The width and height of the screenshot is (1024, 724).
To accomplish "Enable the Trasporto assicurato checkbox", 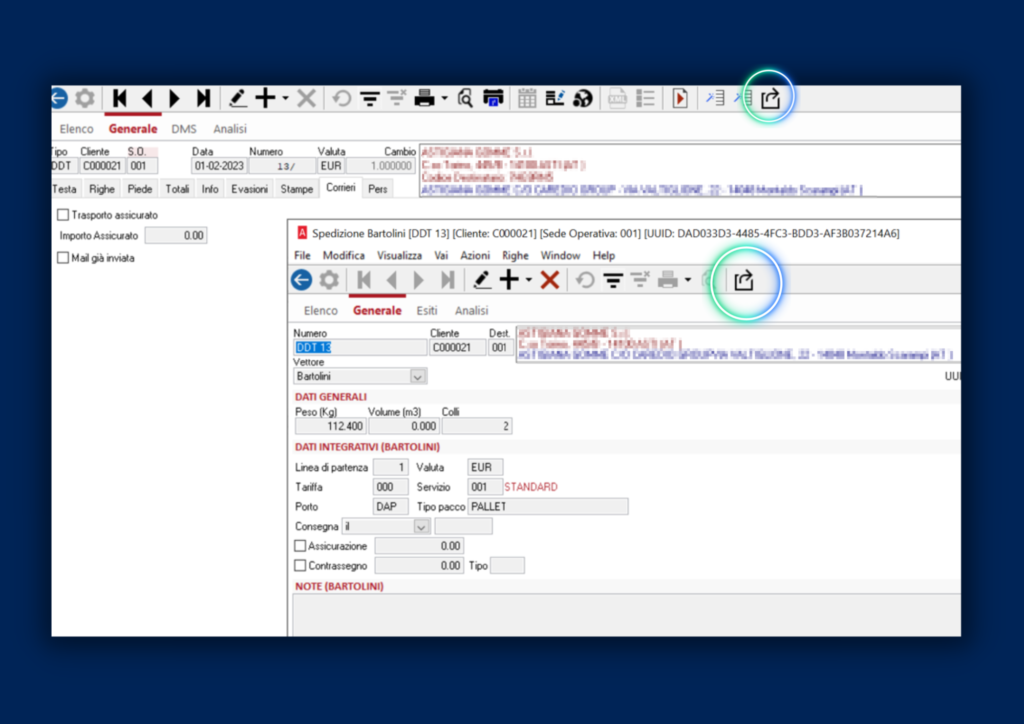I will click(x=63, y=215).
